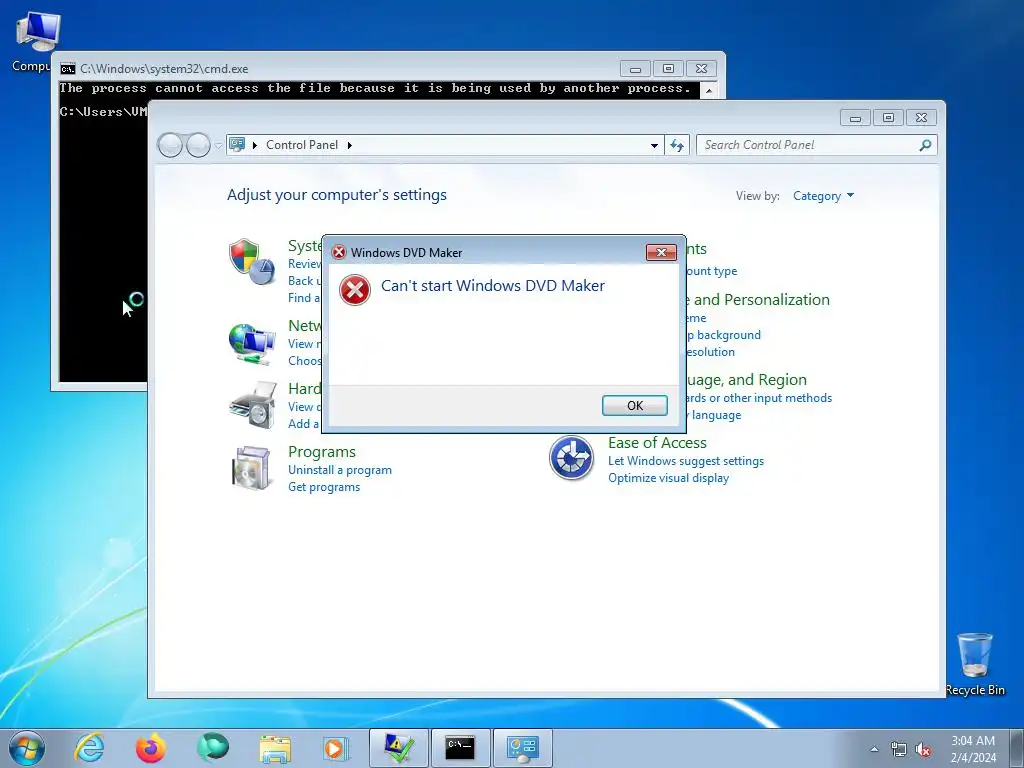Open the Windows Start menu
The width and height of the screenshot is (1024, 768).
point(27,748)
